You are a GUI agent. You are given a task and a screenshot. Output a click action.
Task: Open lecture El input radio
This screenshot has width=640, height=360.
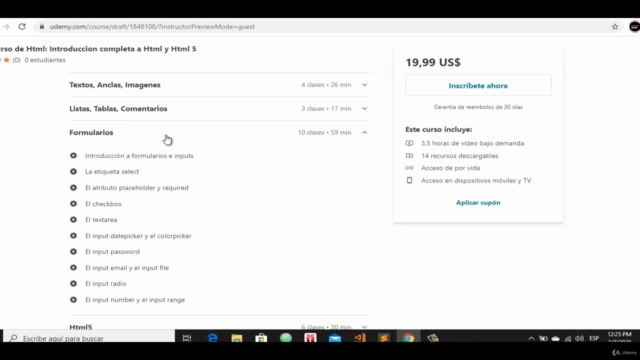[106, 284]
